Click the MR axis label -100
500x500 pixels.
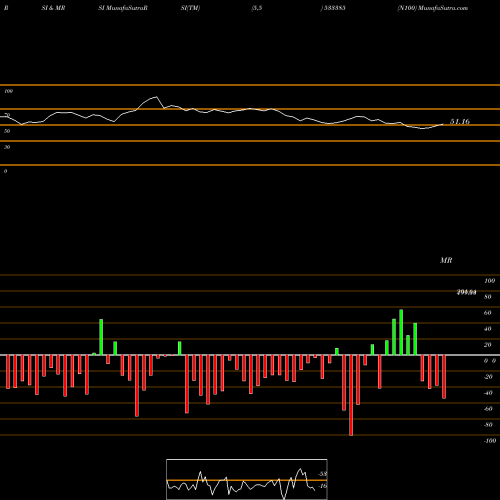click(x=490, y=441)
